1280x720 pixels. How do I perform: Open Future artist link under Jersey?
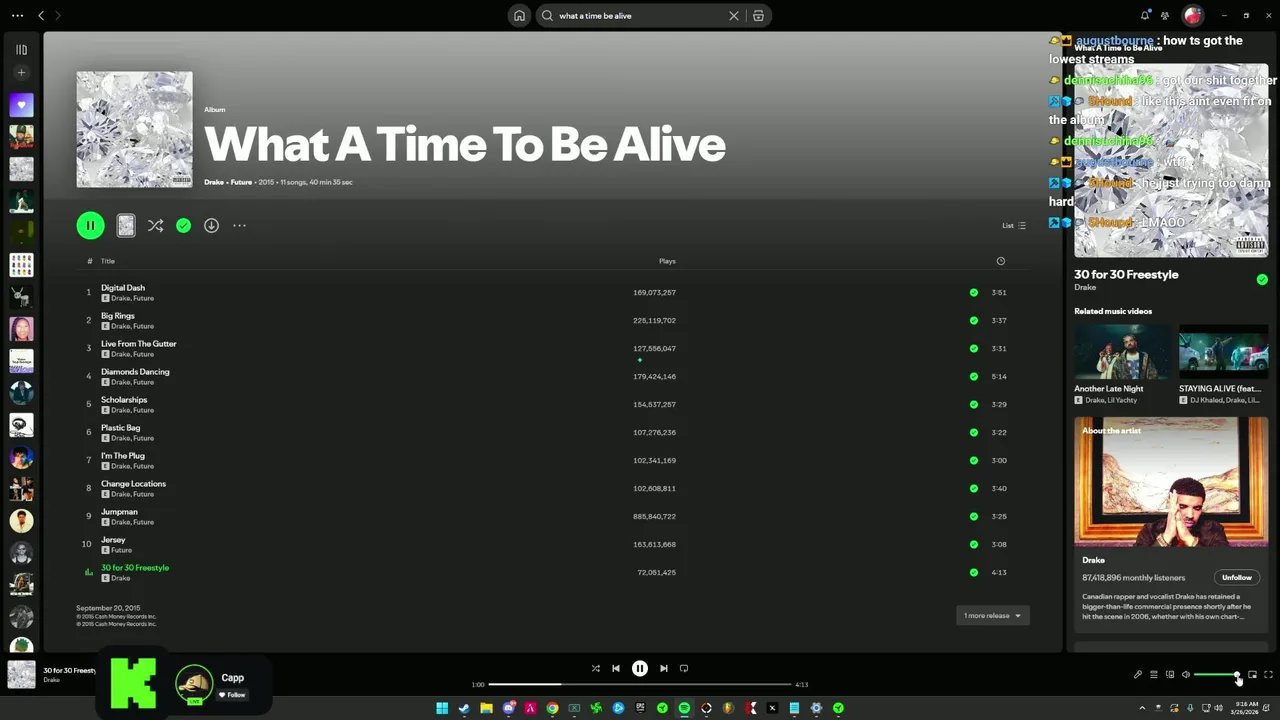(121, 550)
